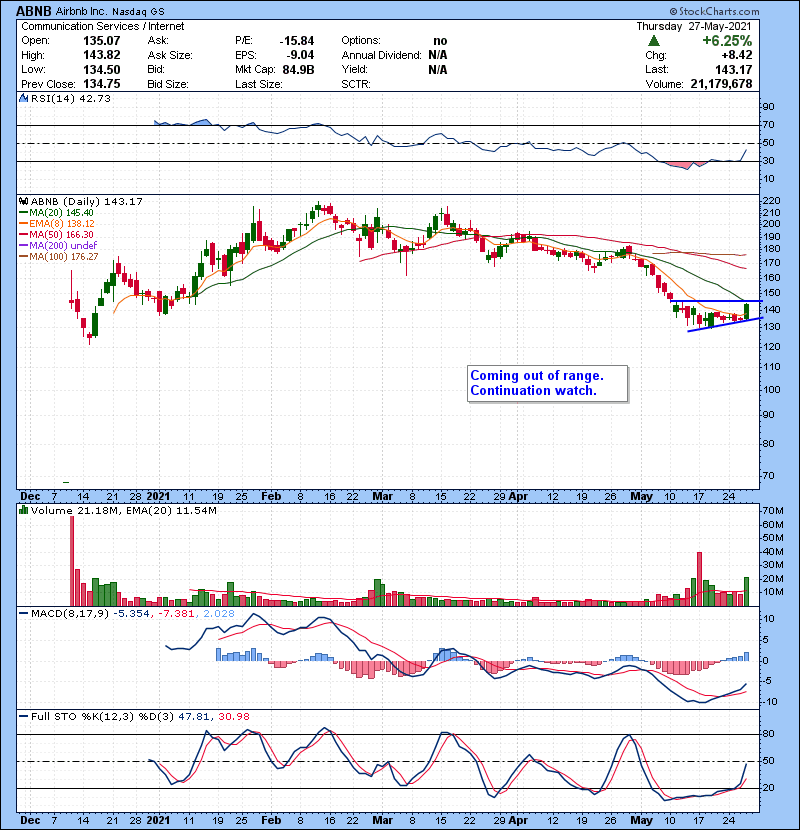This screenshot has width=800, height=830.
Task: Click the ABNB (Daily) 143.17 chart label
Action: (x=86, y=201)
